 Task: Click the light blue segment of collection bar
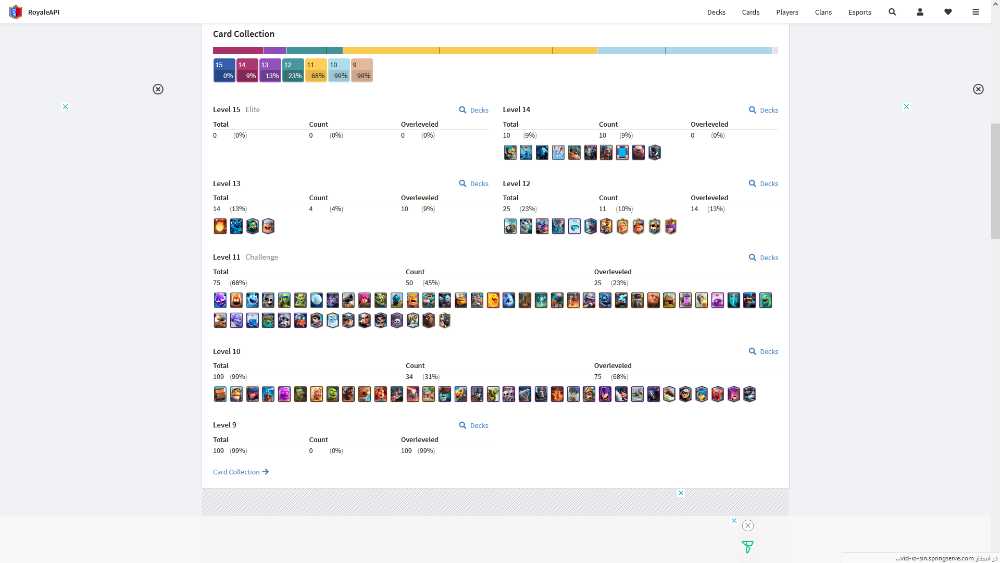click(x=684, y=50)
